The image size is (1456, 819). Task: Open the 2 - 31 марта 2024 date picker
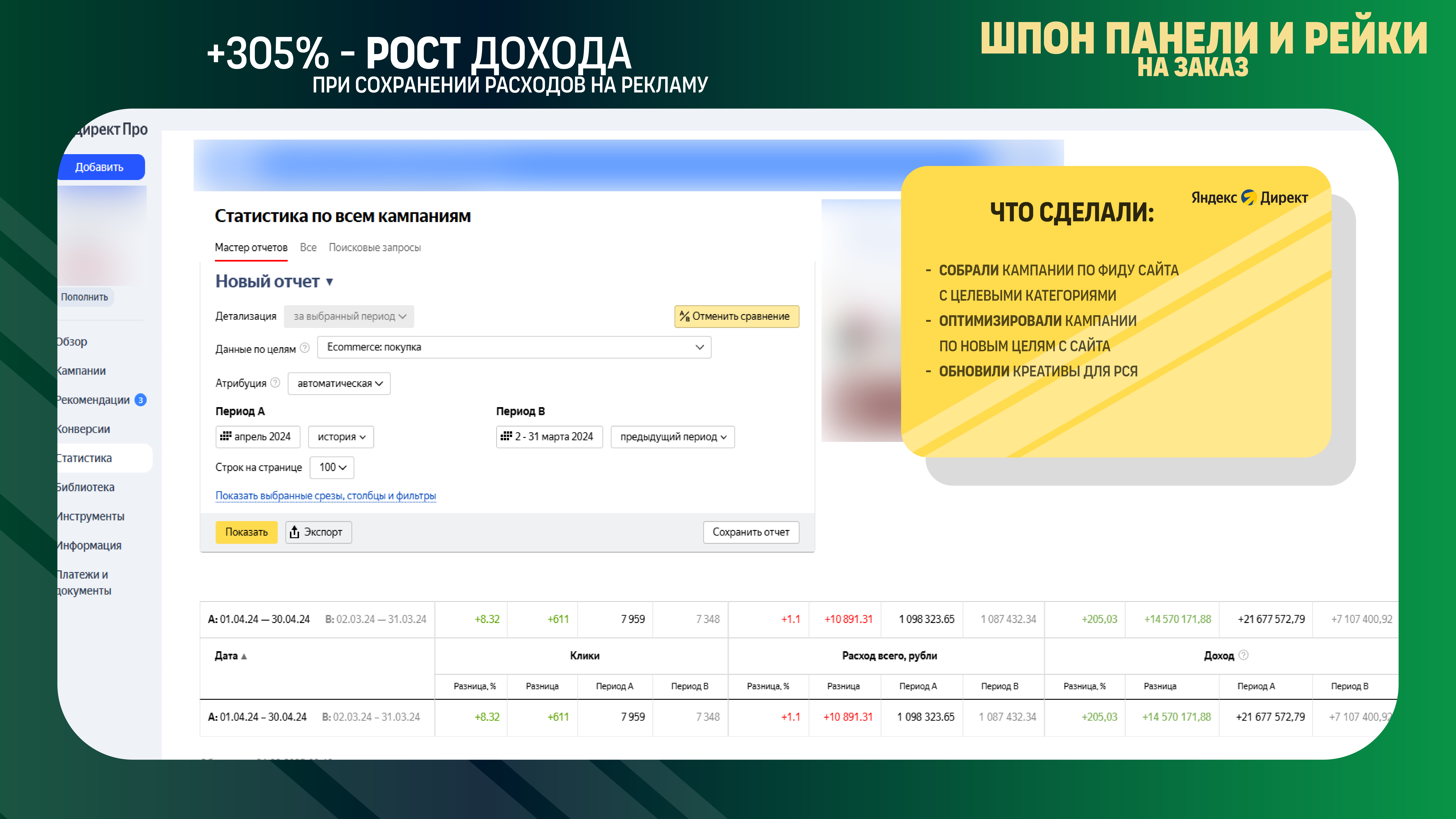(x=549, y=437)
